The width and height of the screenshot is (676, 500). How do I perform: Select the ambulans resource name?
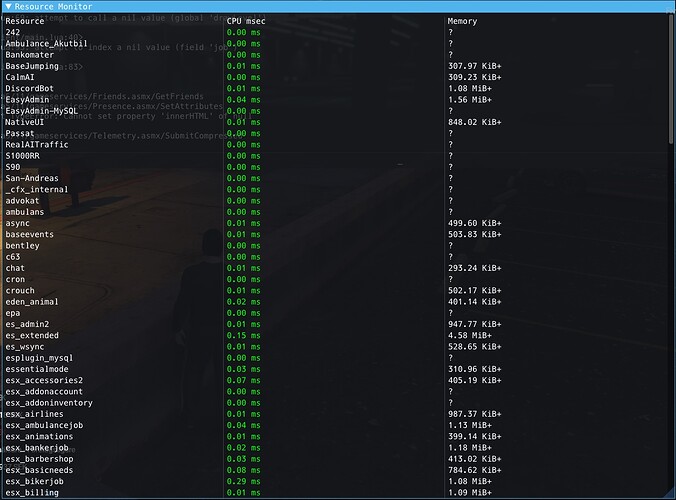pos(25,212)
